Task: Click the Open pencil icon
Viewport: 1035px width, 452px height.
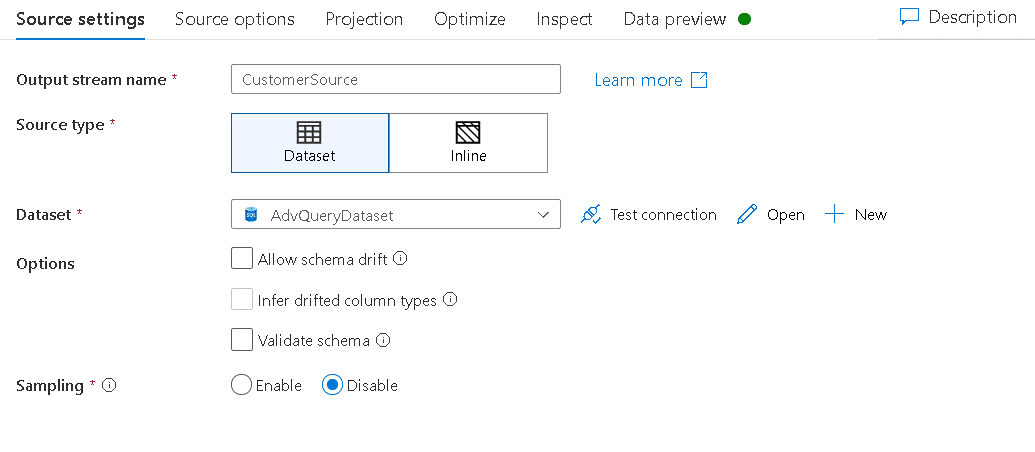Action: [x=747, y=214]
